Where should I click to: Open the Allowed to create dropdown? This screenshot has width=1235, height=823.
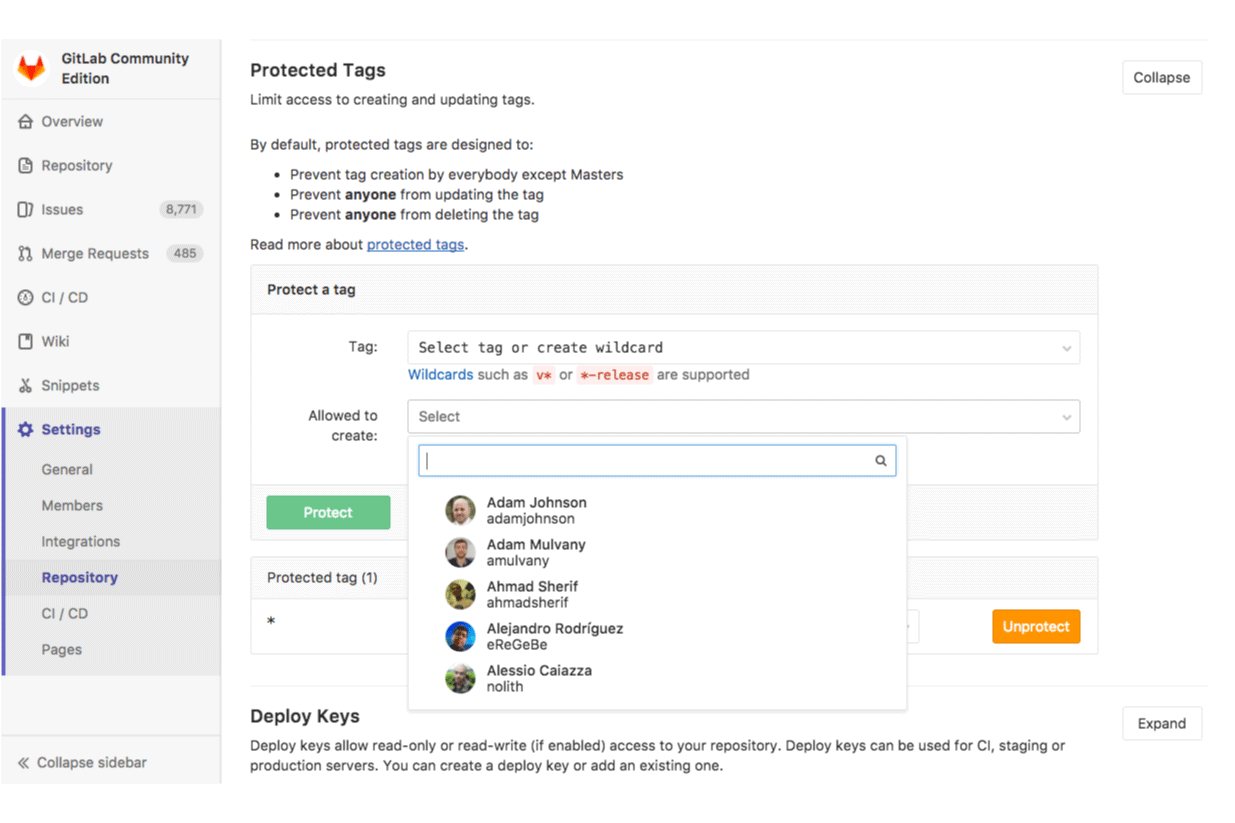pos(743,417)
